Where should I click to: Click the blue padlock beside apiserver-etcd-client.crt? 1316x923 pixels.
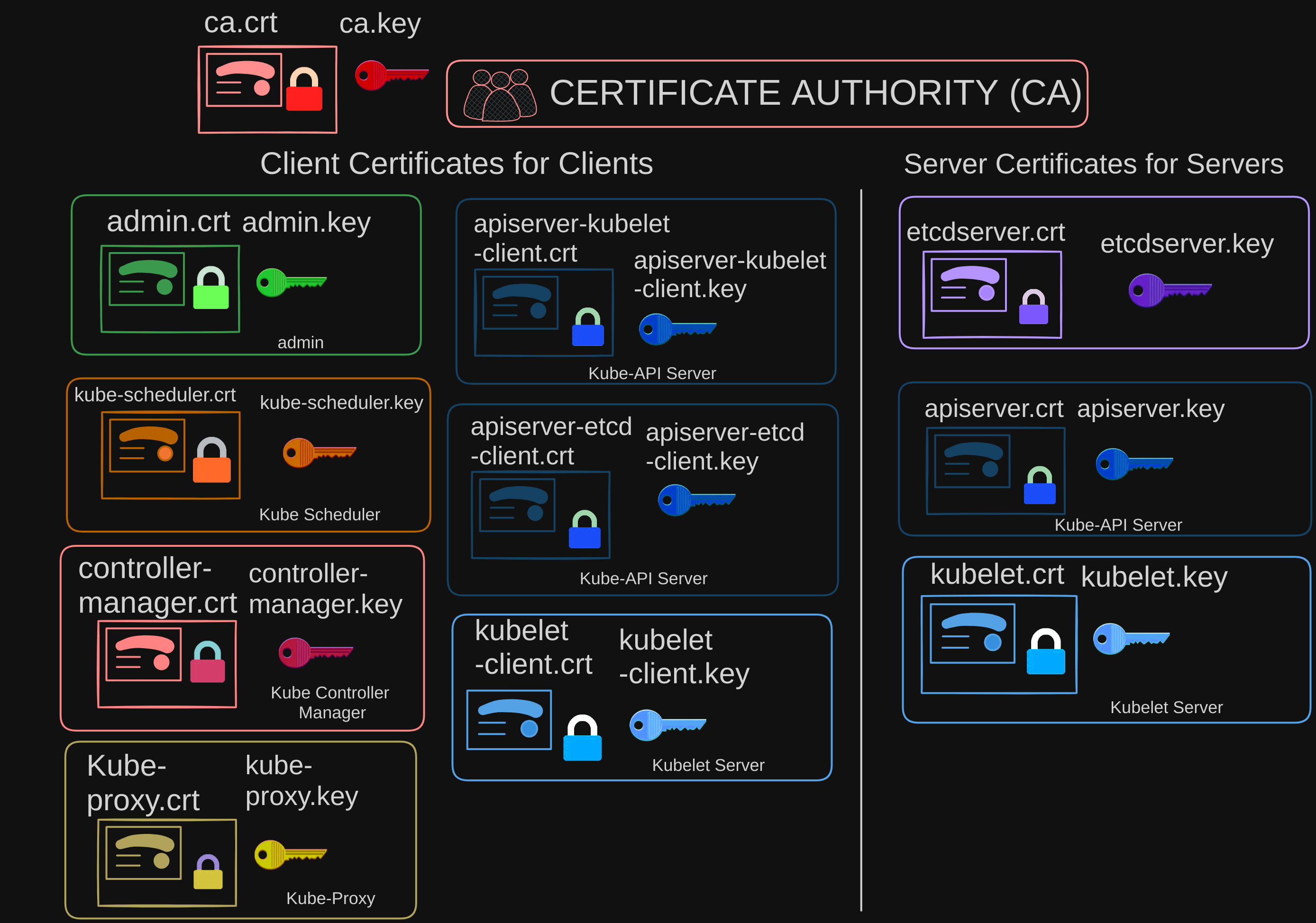click(585, 529)
